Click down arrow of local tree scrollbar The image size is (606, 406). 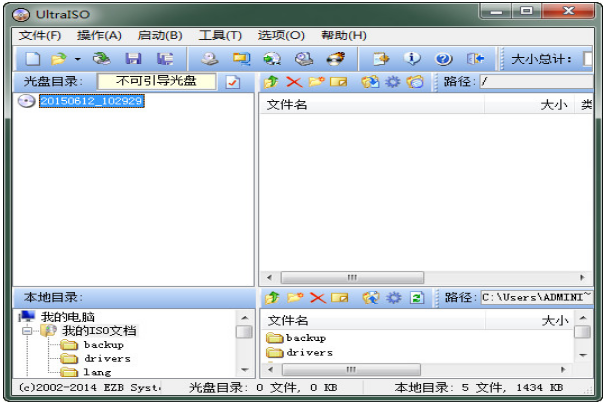(245, 370)
